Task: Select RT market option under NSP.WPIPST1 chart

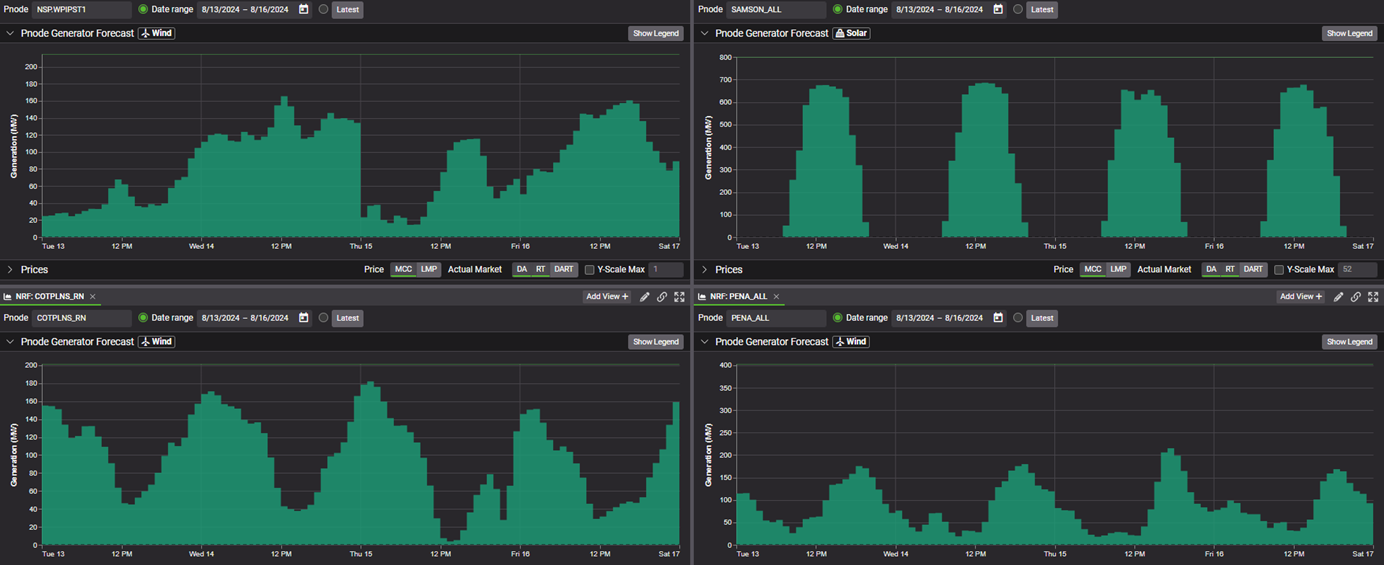Action: pyautogui.click(x=540, y=270)
